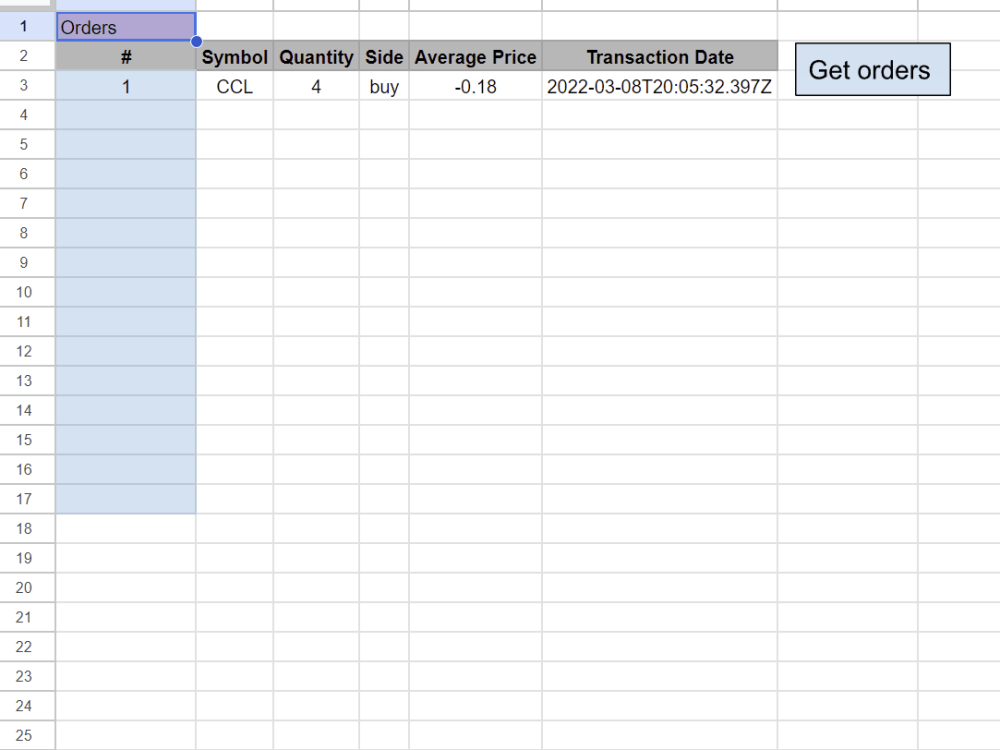Image resolution: width=1000 pixels, height=750 pixels.
Task: Select the Side header cell
Action: coord(384,57)
